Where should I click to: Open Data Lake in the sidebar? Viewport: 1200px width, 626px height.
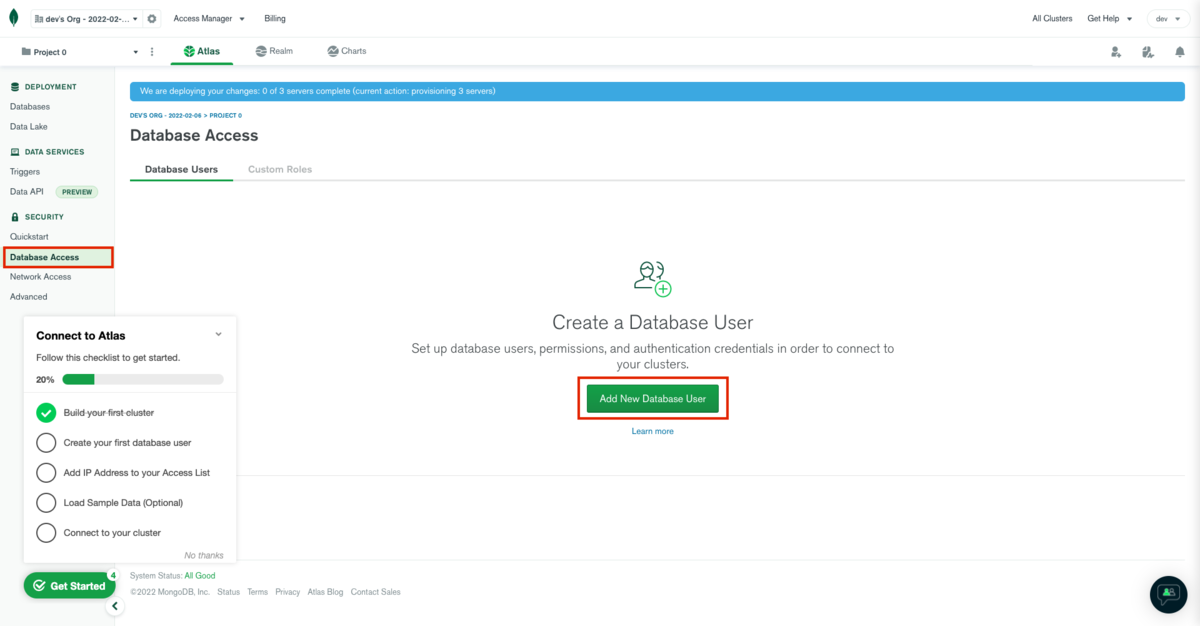coord(29,126)
